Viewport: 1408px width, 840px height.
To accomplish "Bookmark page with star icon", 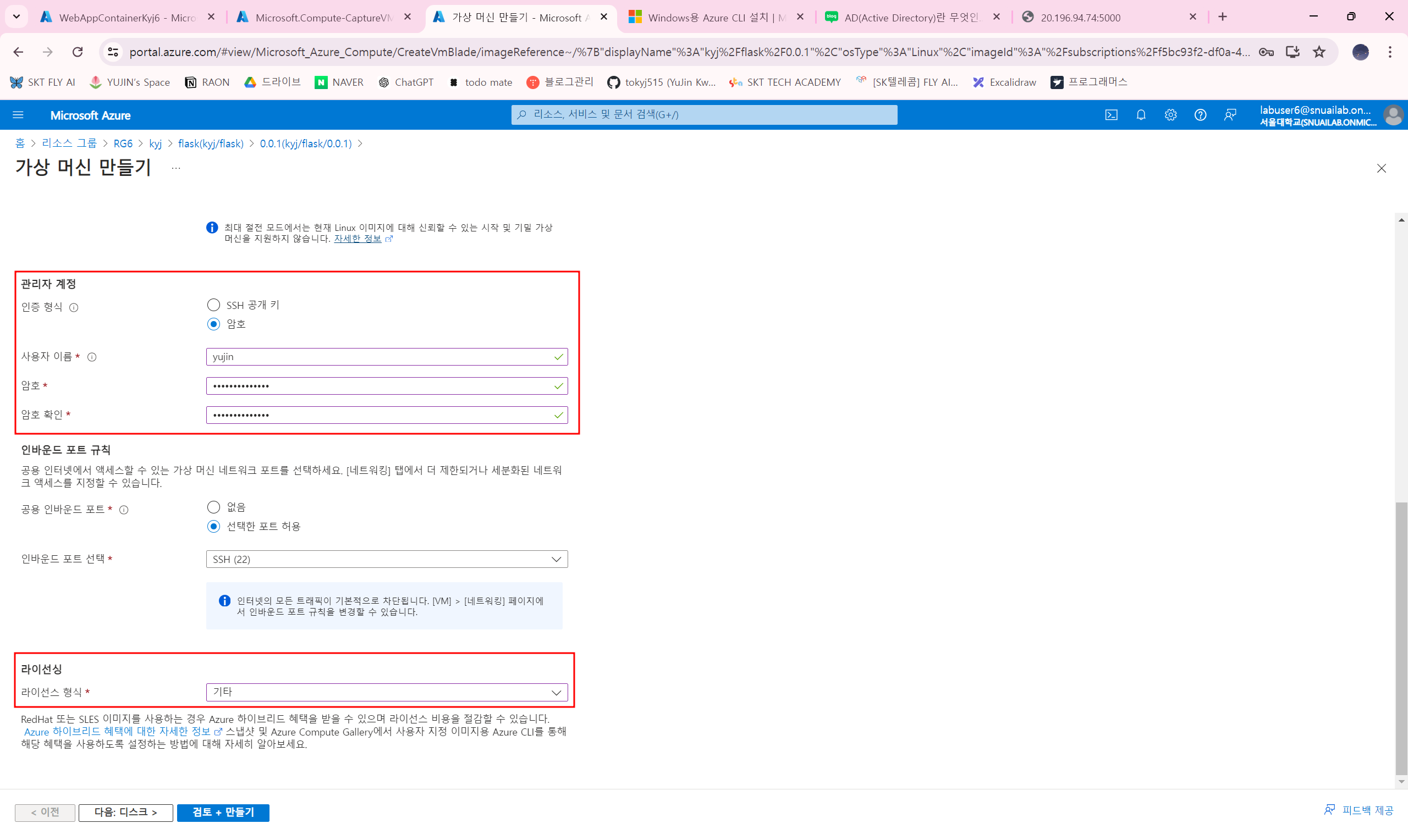I will point(1319,52).
